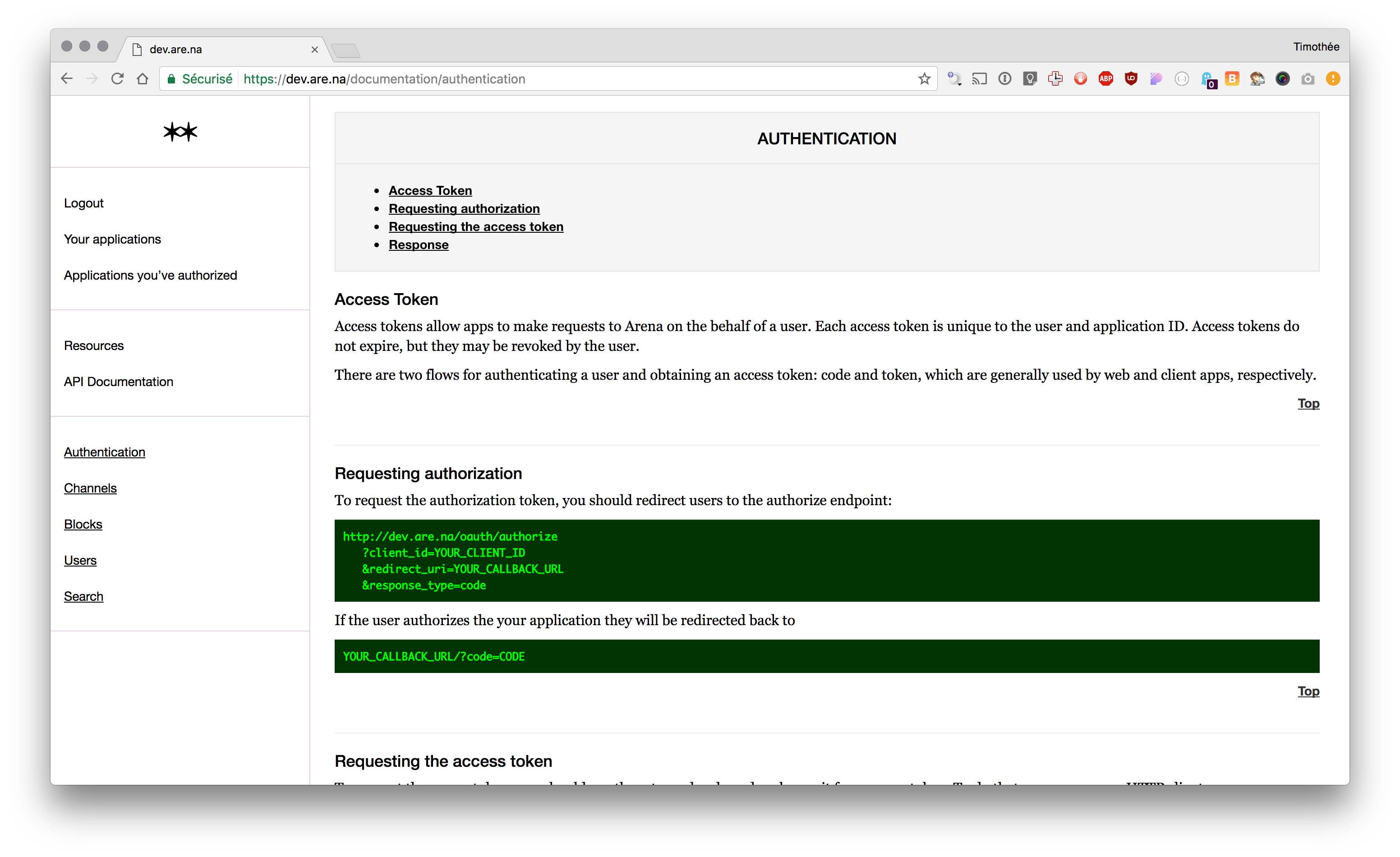
Task: Close the dev.are.na tab
Action: (x=314, y=50)
